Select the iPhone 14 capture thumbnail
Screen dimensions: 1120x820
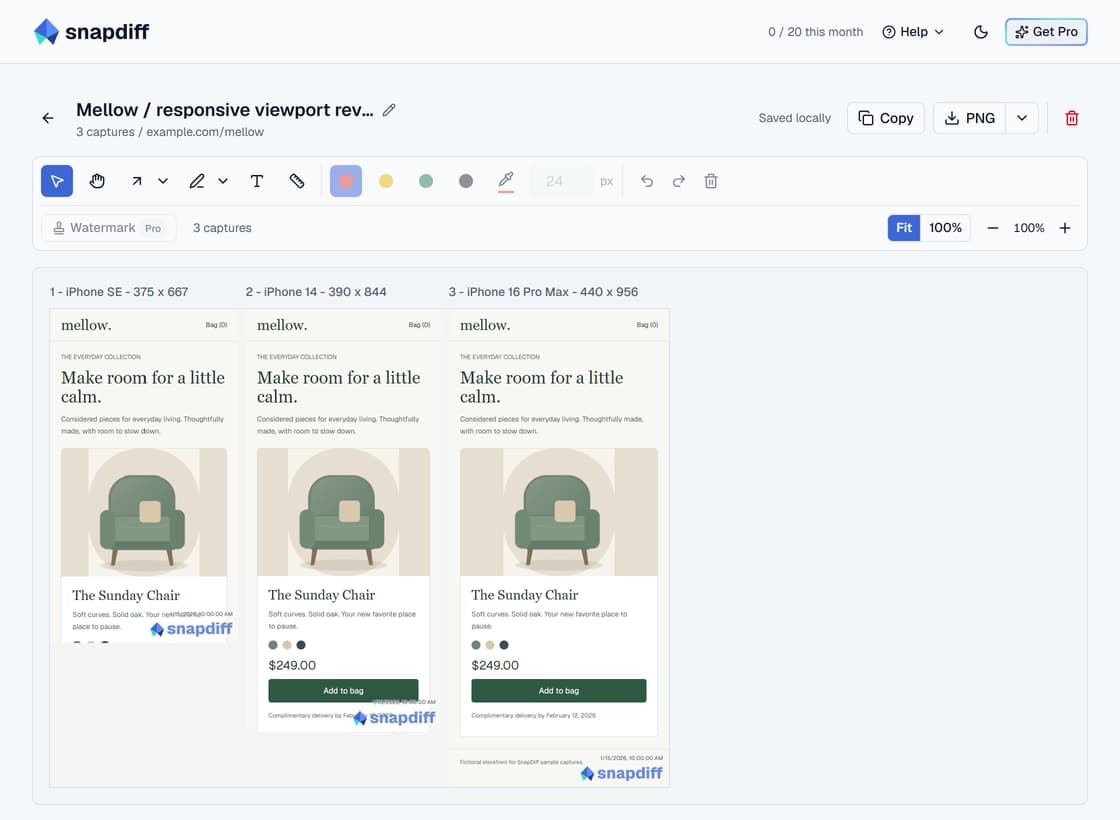(343, 520)
